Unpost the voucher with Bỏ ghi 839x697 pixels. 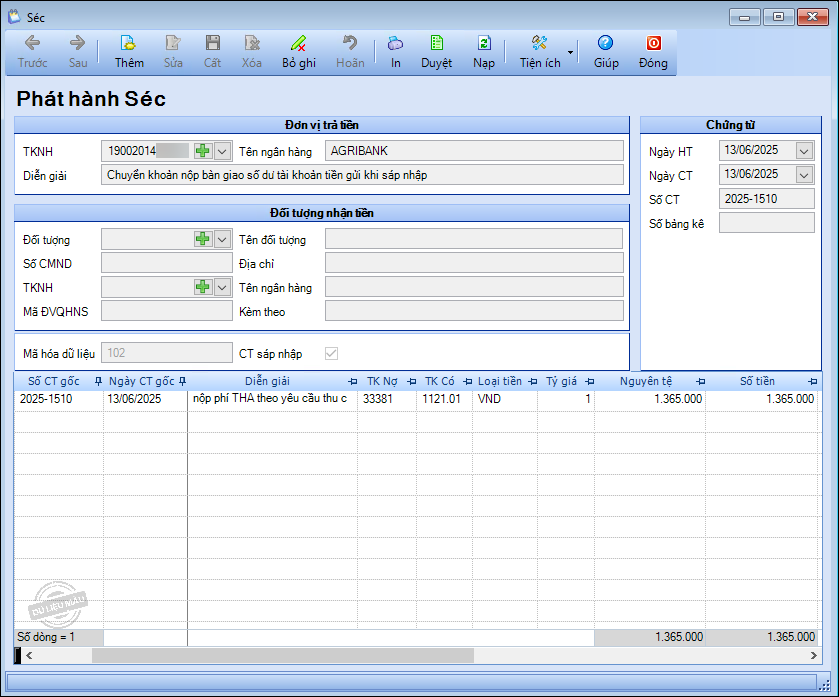coord(299,52)
